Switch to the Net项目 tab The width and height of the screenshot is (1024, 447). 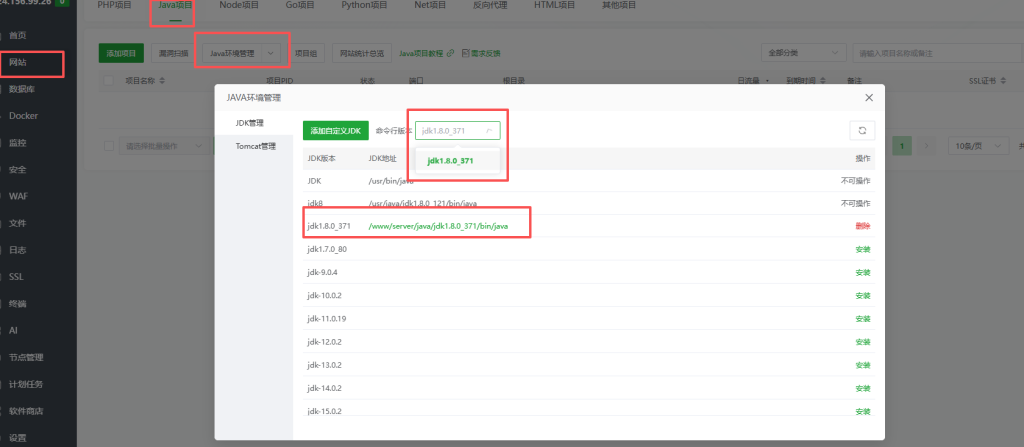pyautogui.click(x=430, y=5)
